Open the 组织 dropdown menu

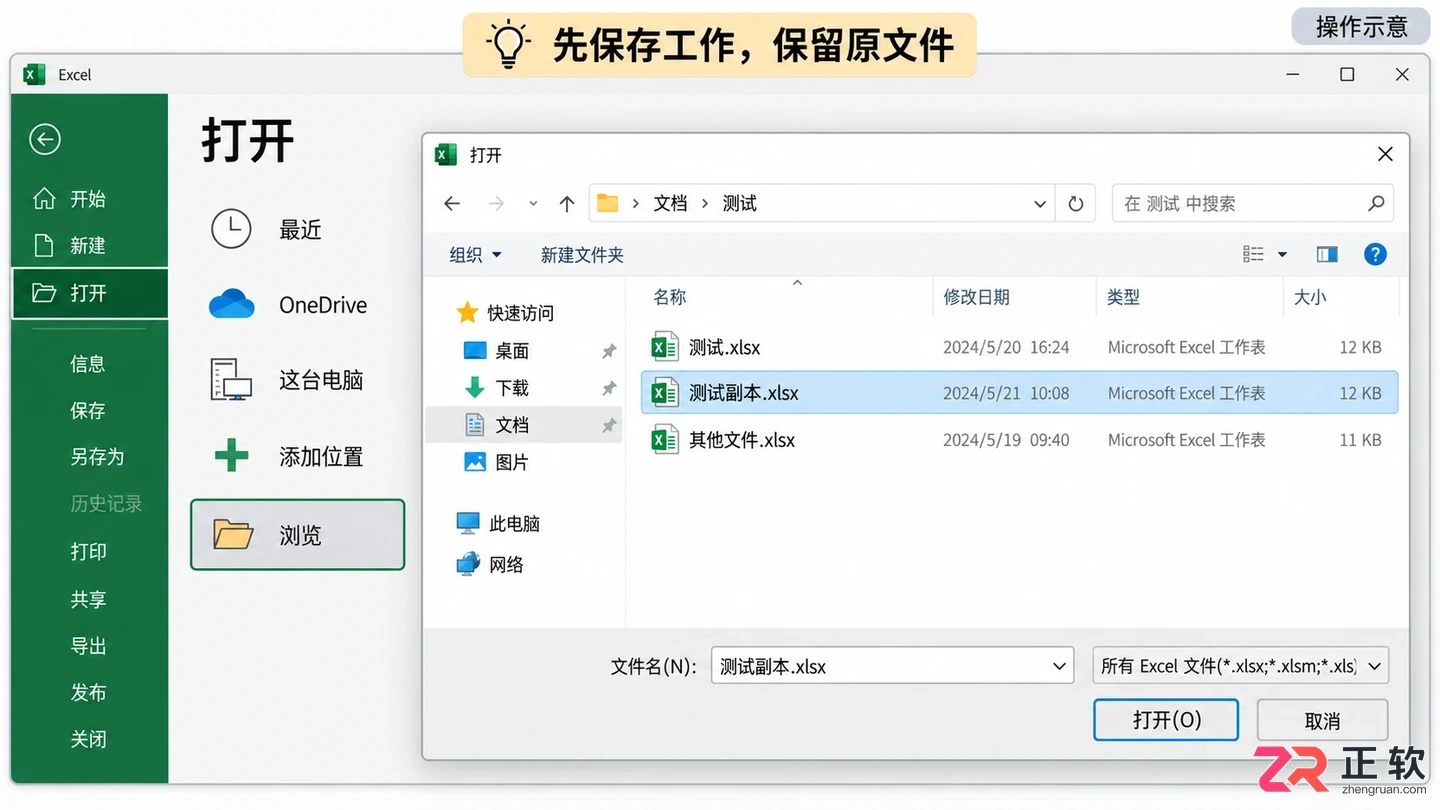click(476, 255)
